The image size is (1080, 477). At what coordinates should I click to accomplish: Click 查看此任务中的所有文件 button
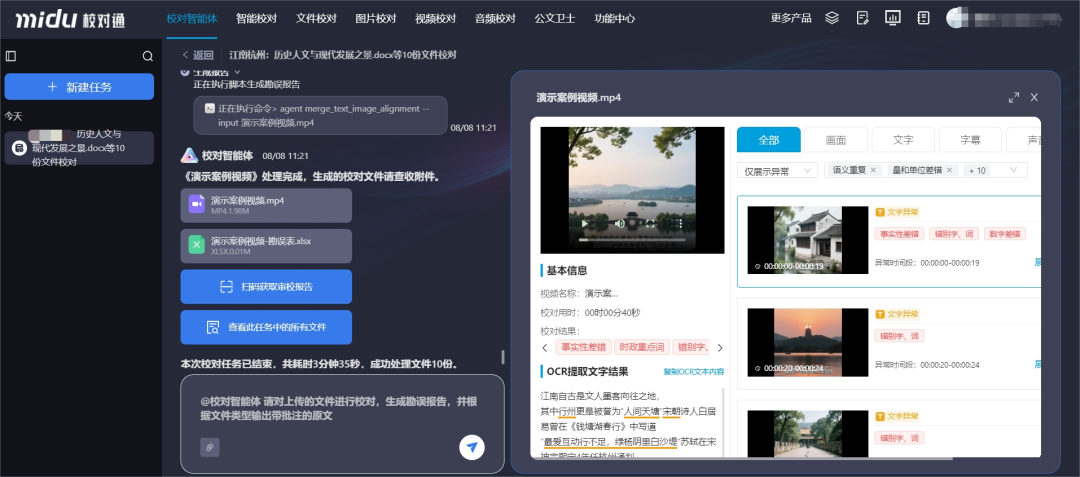coord(266,327)
